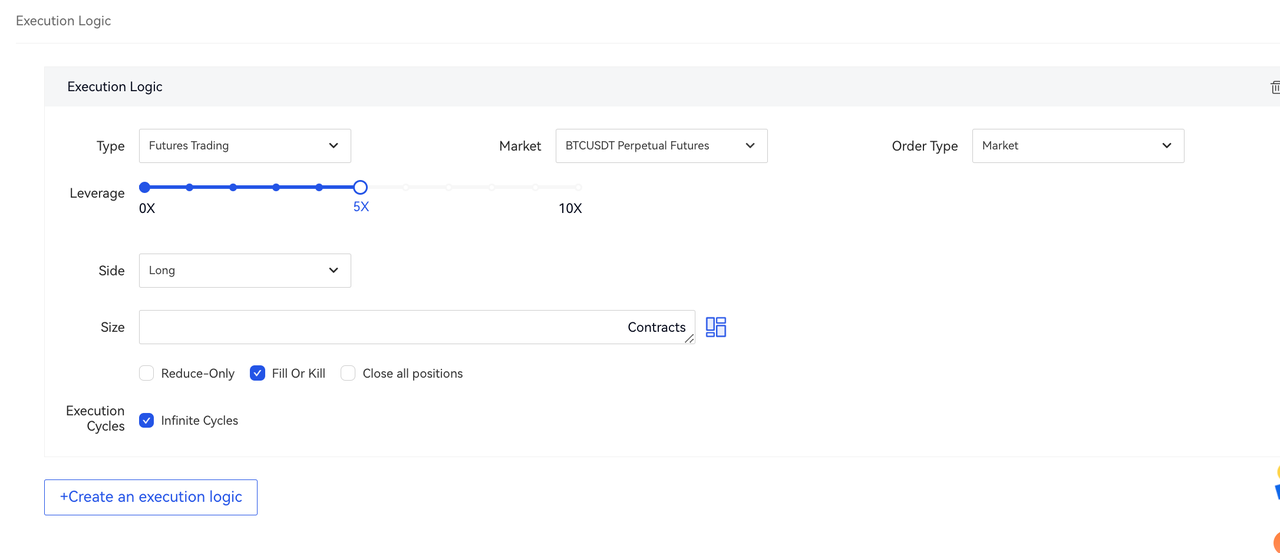Viewport: 1280px width, 553px height.
Task: Expand the Market dropdown for BTCUSDT Perpetual Futures
Action: pos(661,146)
